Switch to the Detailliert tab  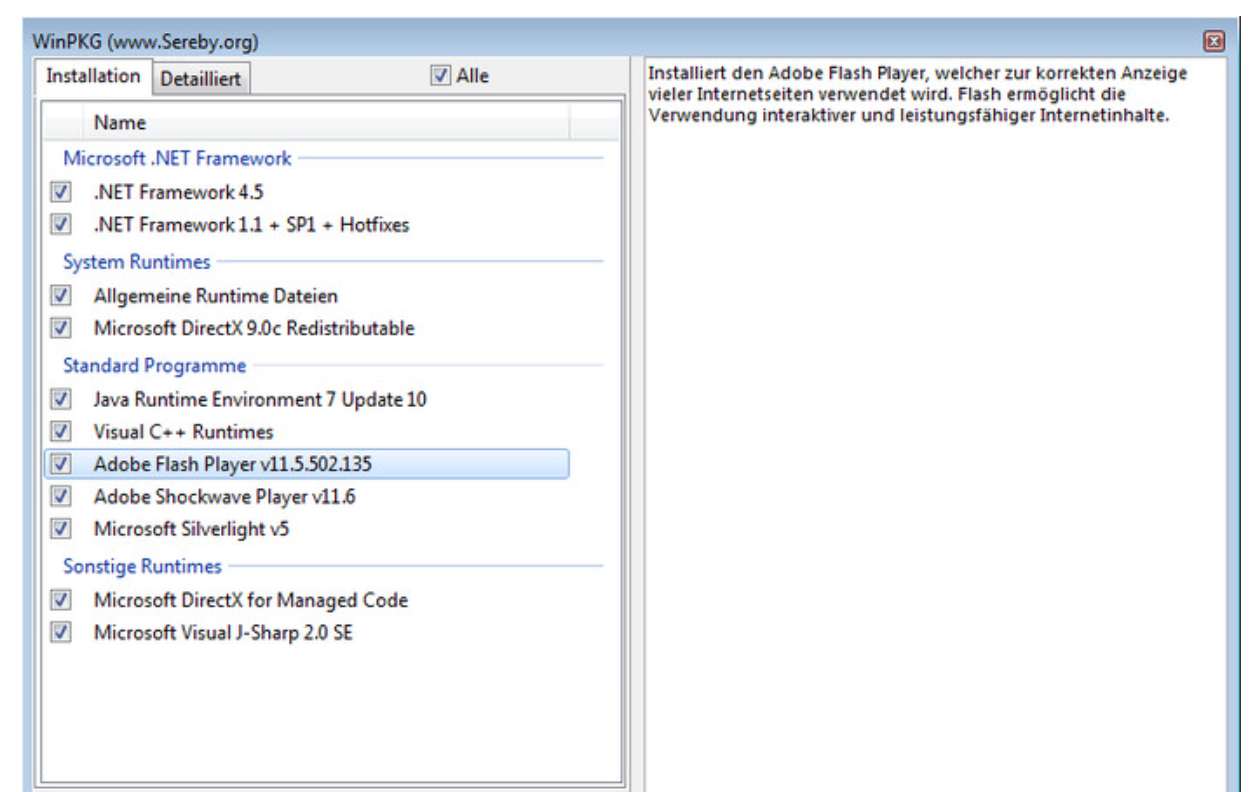pos(201,78)
